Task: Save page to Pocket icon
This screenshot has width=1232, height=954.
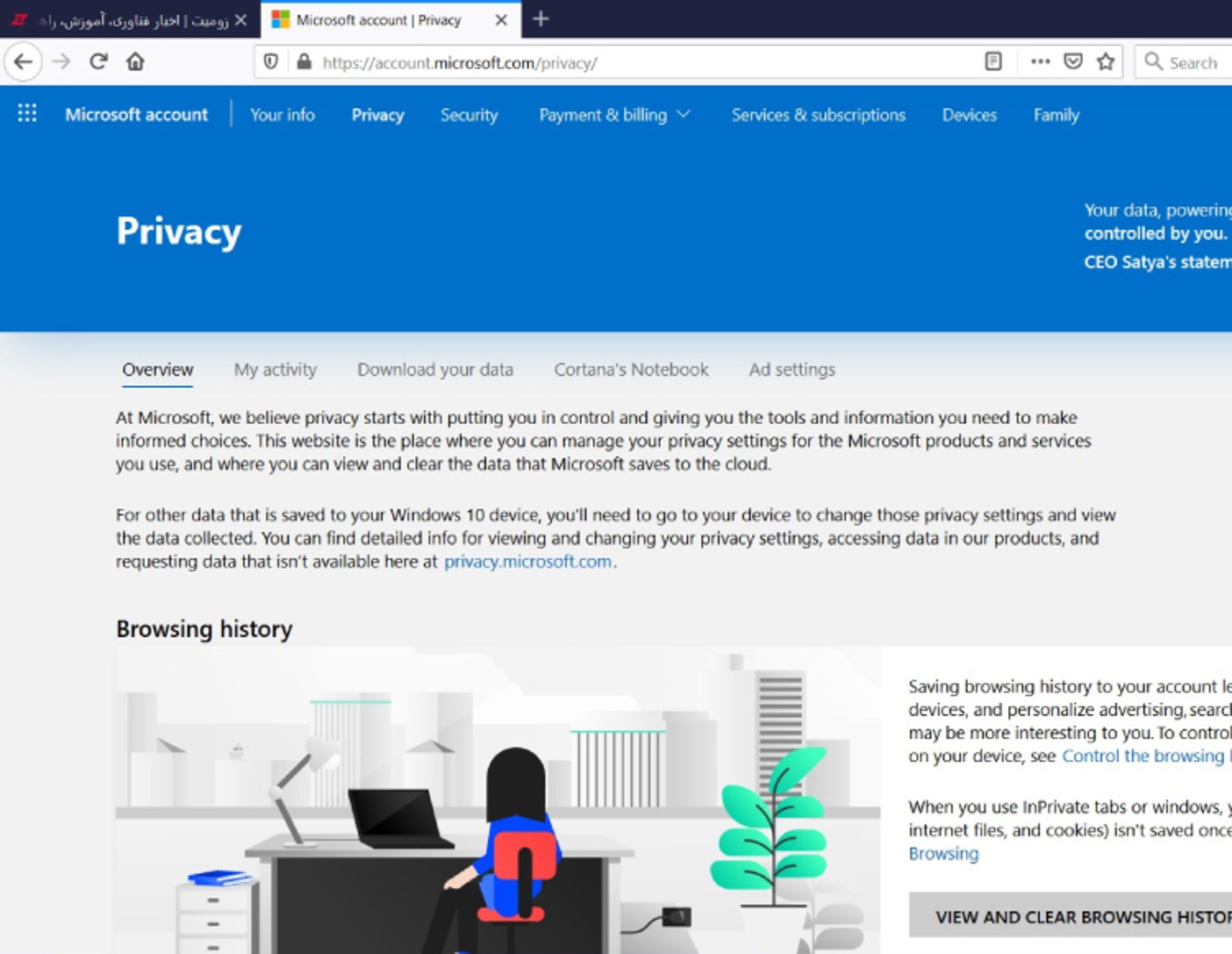Action: [x=1073, y=62]
